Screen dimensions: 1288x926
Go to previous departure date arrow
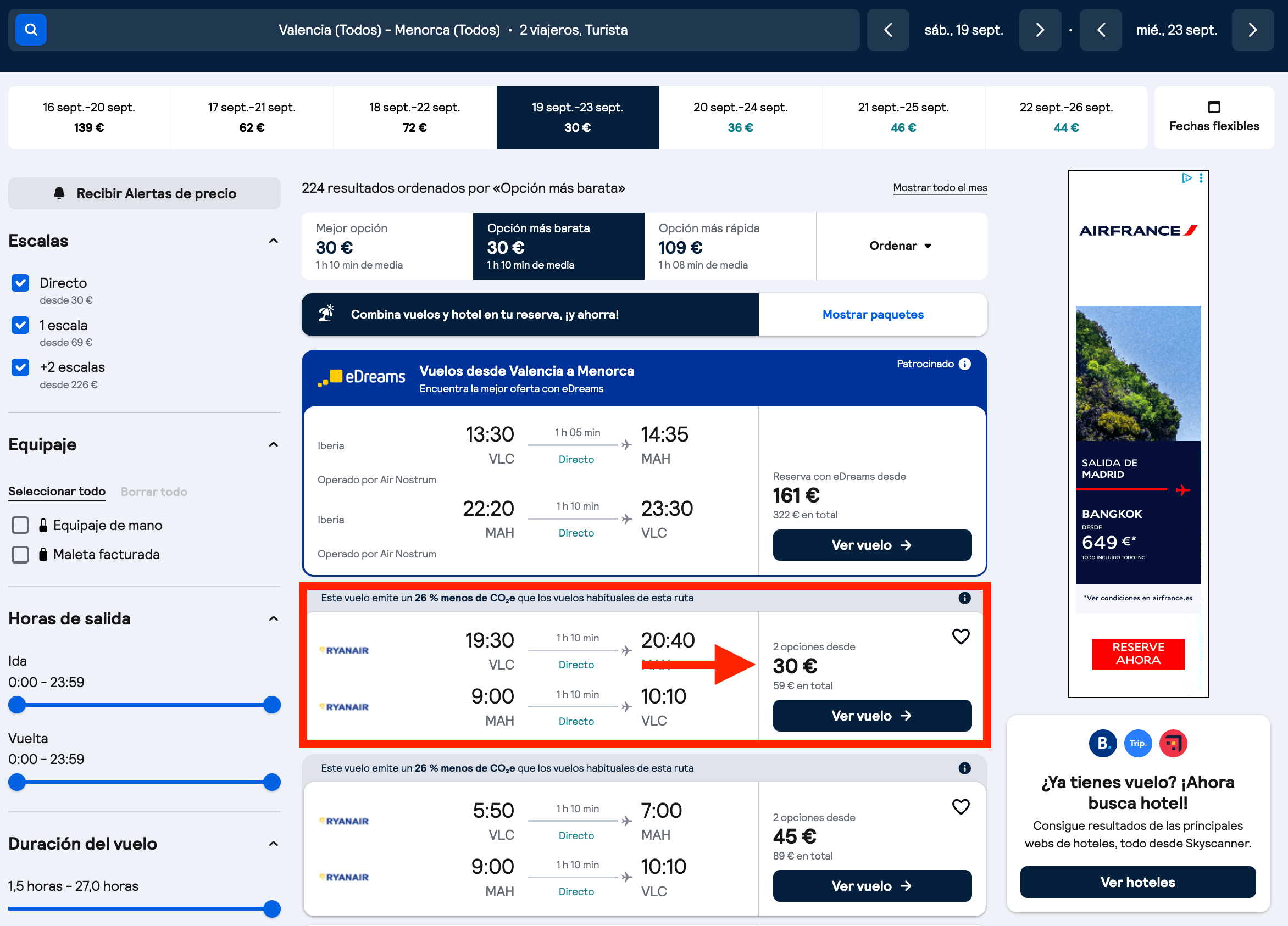pos(888,30)
